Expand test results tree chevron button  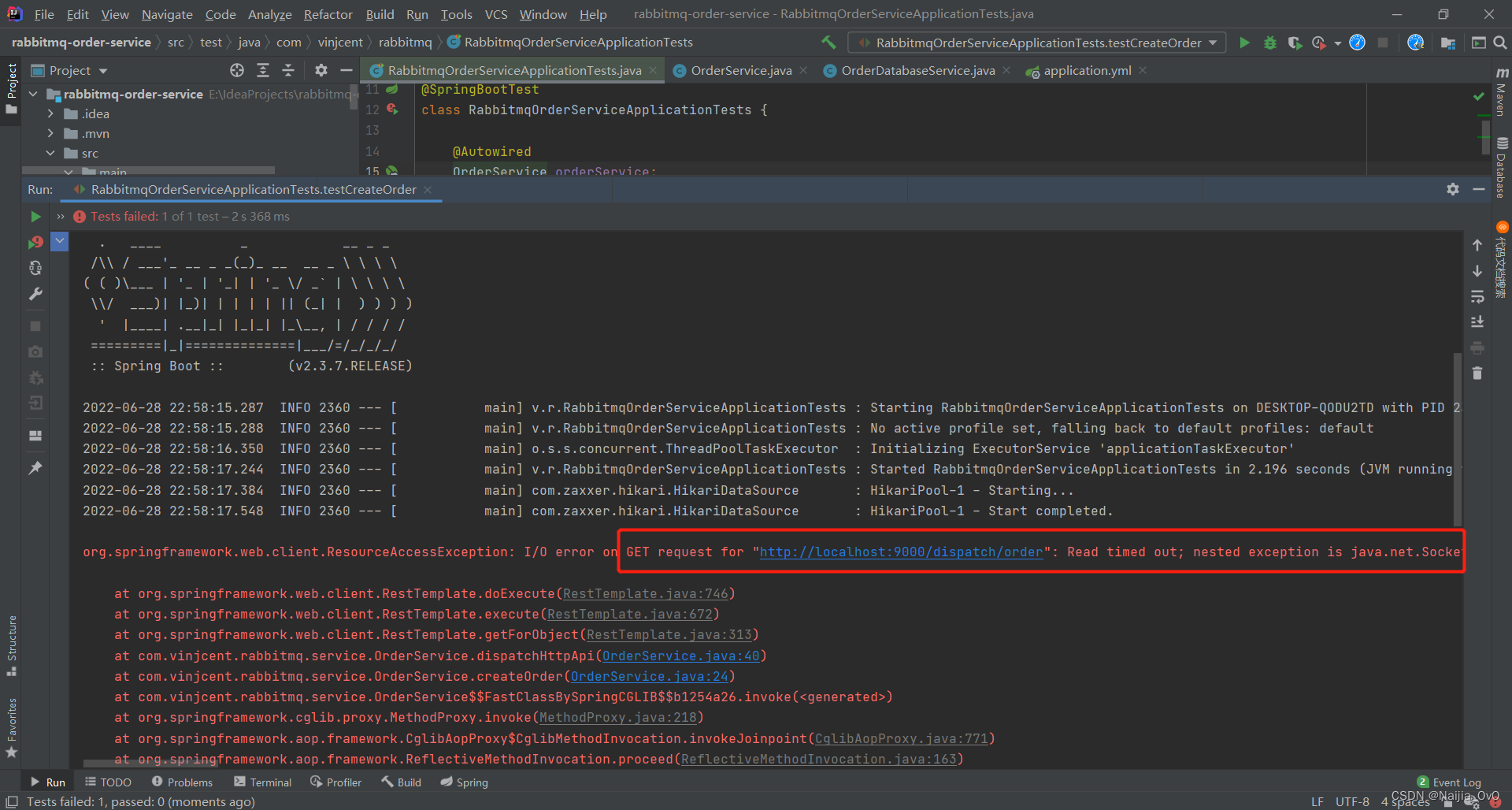coord(60,241)
